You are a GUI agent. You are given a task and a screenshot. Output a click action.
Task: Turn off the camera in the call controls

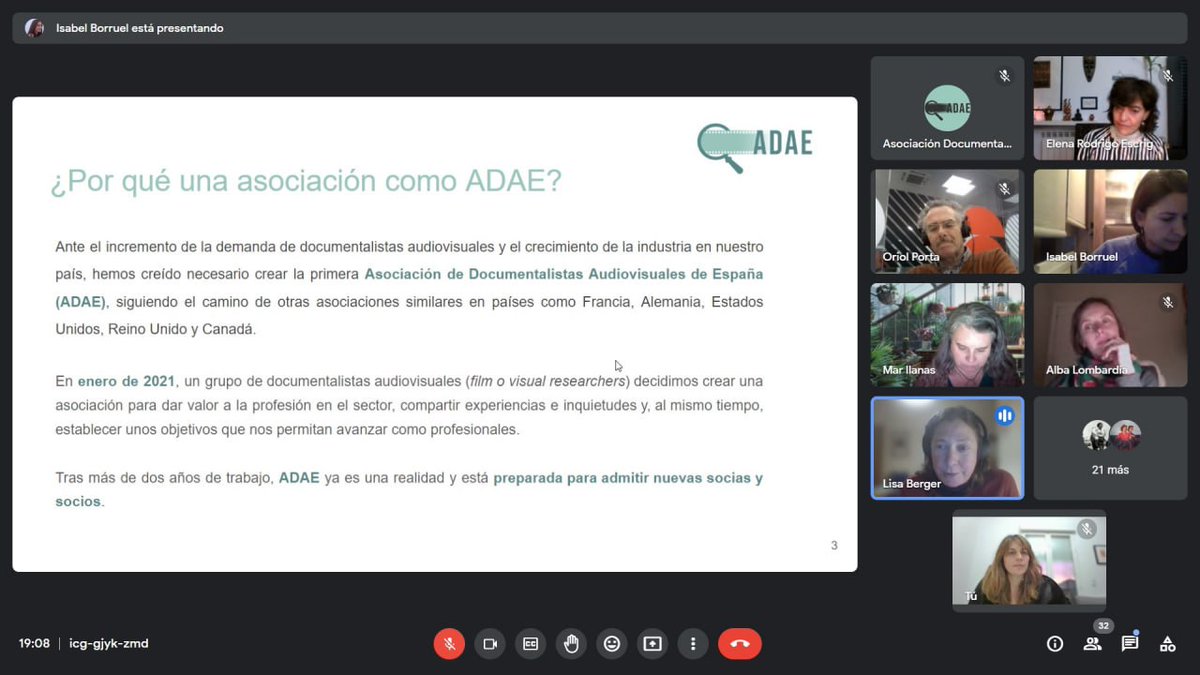click(x=490, y=644)
